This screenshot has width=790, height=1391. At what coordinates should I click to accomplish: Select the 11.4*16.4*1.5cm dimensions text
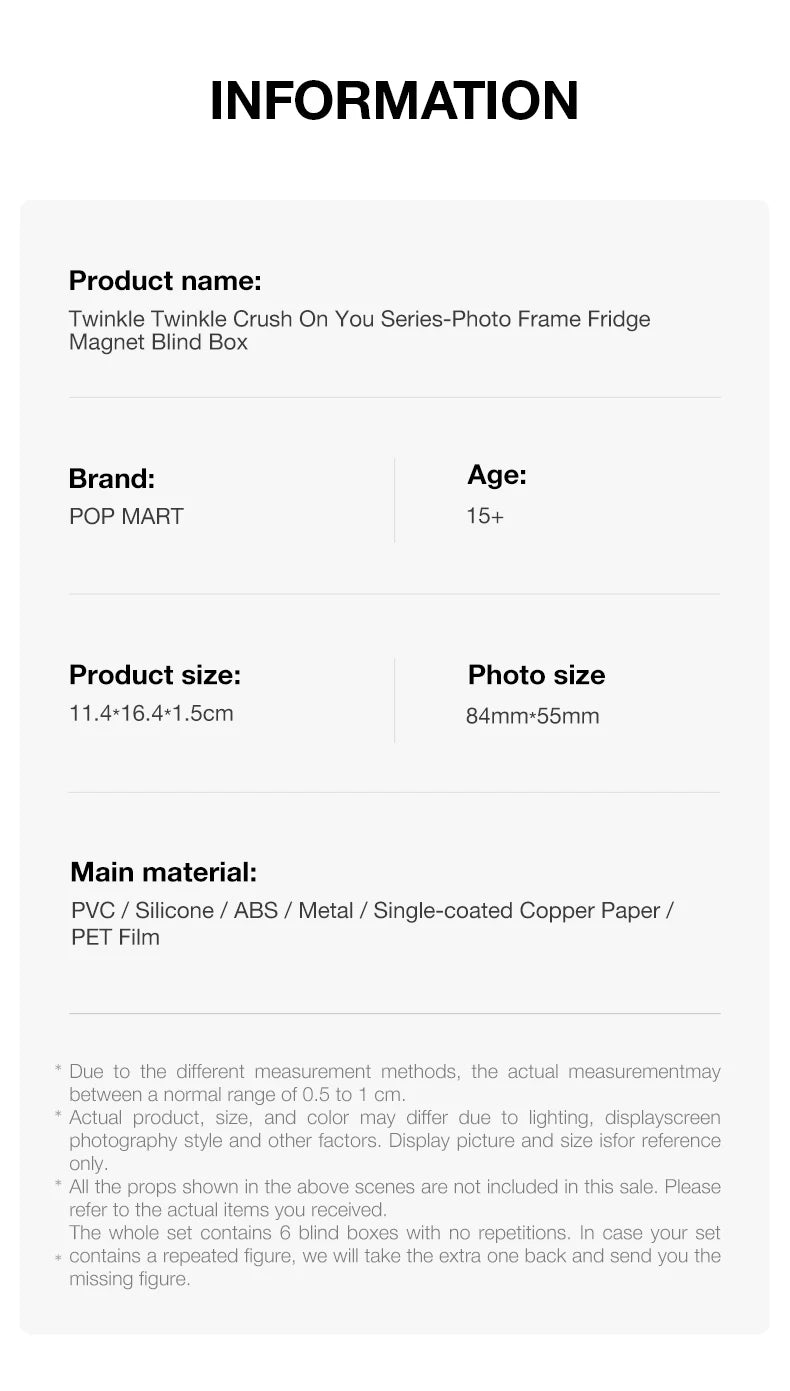pyautogui.click(x=151, y=713)
